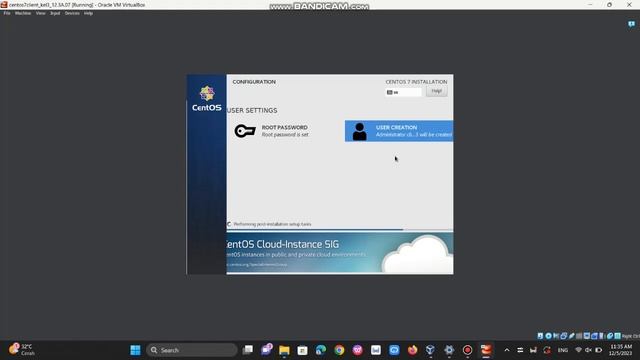
Task: Open Task View from the taskbar
Action: coord(248,350)
